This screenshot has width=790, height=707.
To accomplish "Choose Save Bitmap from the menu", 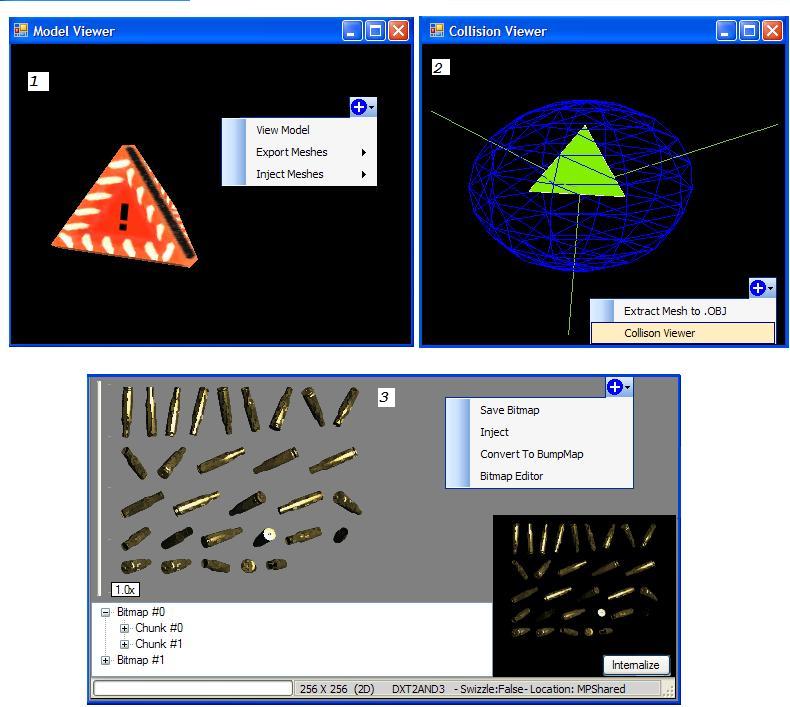I will tap(510, 410).
